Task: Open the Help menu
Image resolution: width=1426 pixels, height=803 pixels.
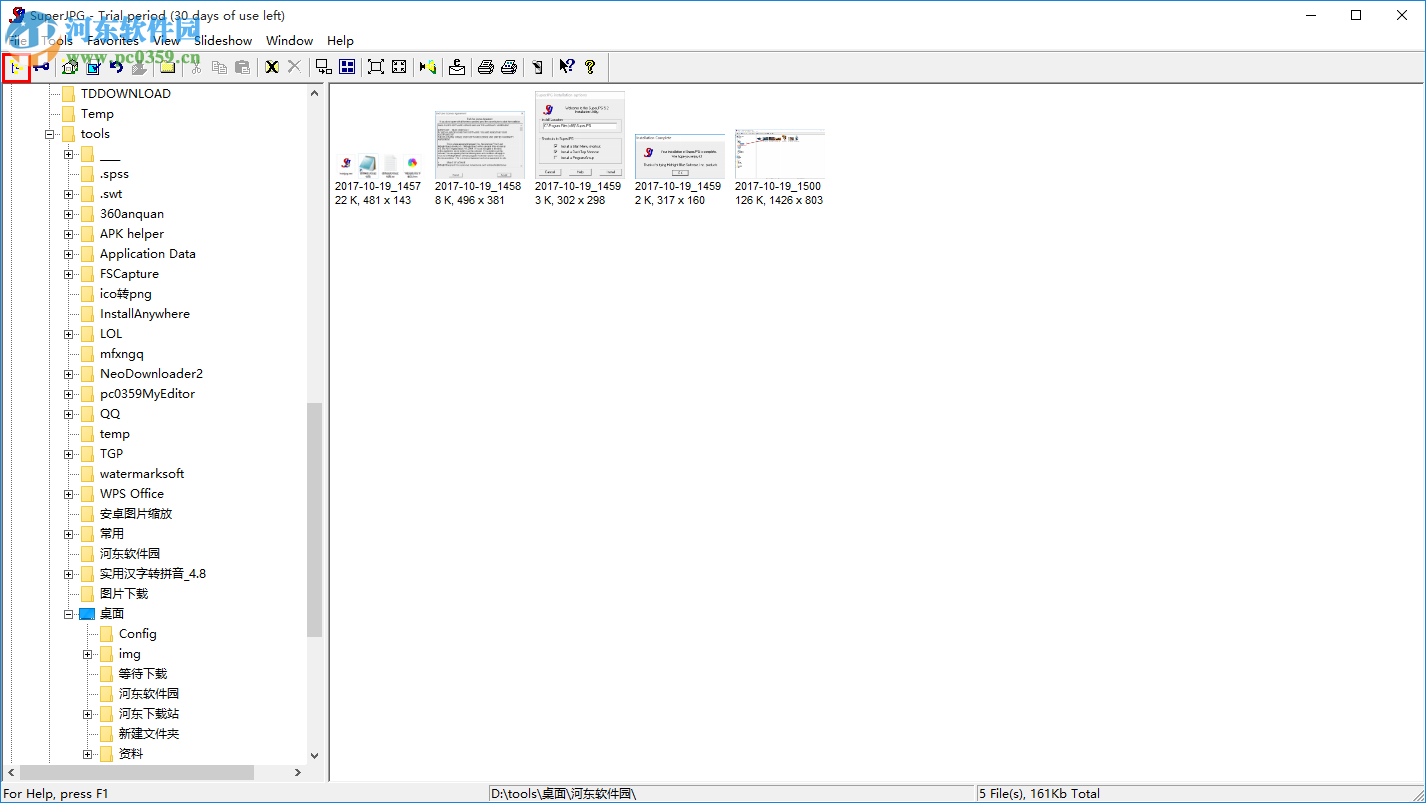Action: 340,41
